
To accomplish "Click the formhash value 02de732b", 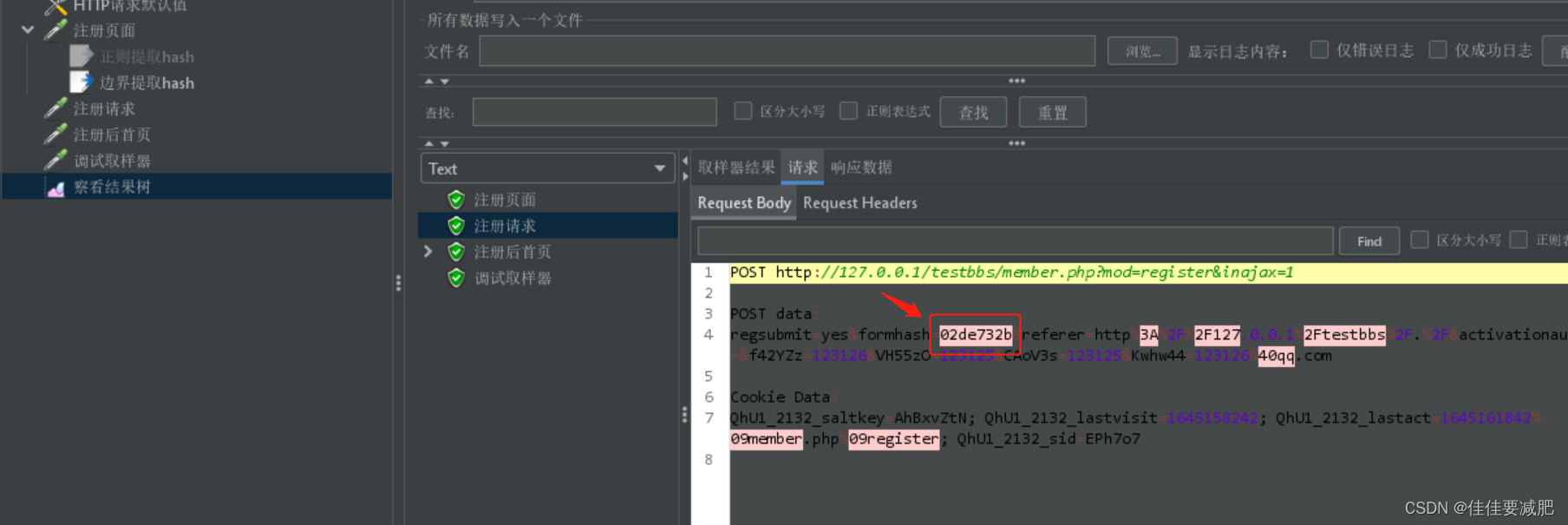I will [x=976, y=335].
